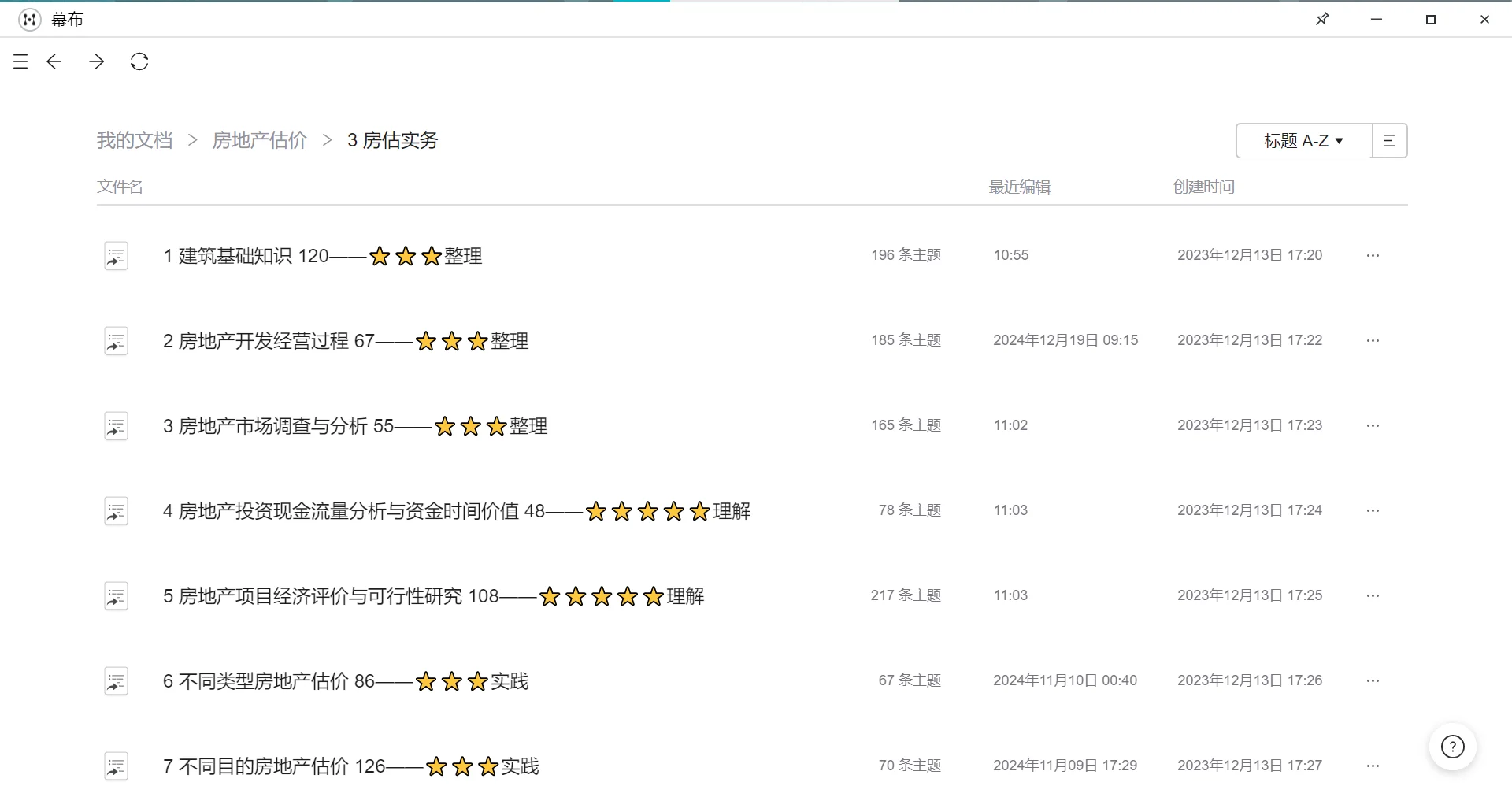The image size is (1512, 786).
Task: Click creation date 2023年12月13日 17:20
Action: point(1250,255)
